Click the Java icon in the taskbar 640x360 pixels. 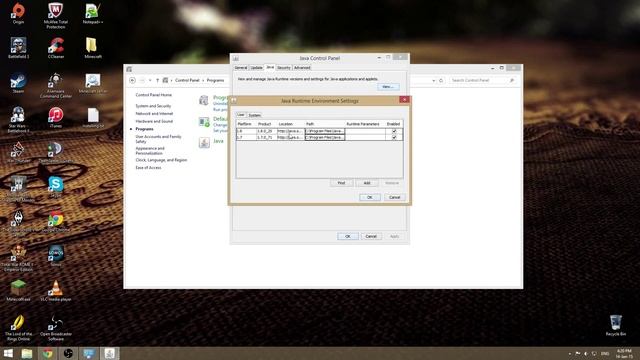click(x=109, y=353)
